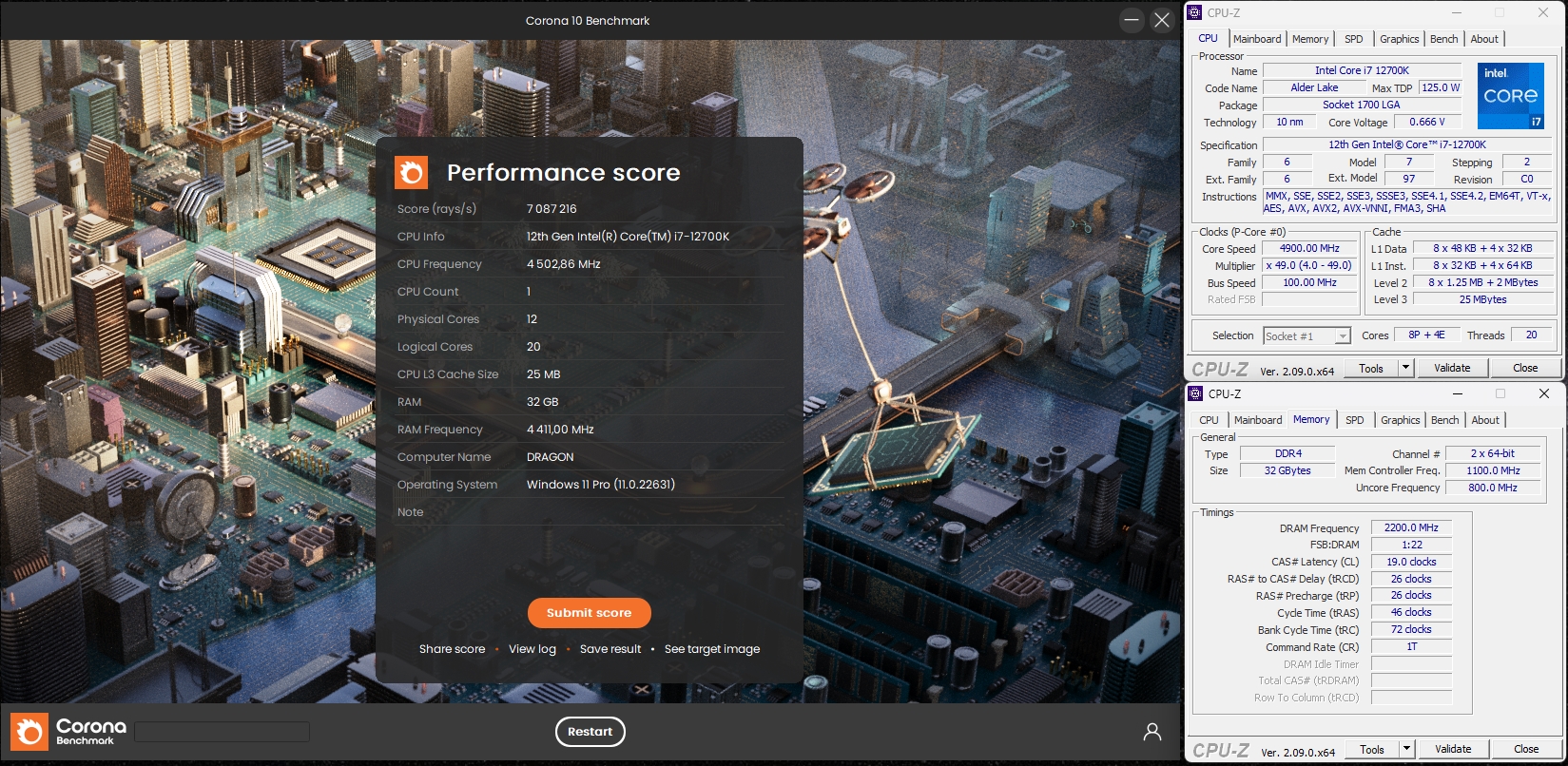Screen dimensions: 1568x766
Task: Click the Close button in lower CPU-Z
Action: coord(1526,749)
